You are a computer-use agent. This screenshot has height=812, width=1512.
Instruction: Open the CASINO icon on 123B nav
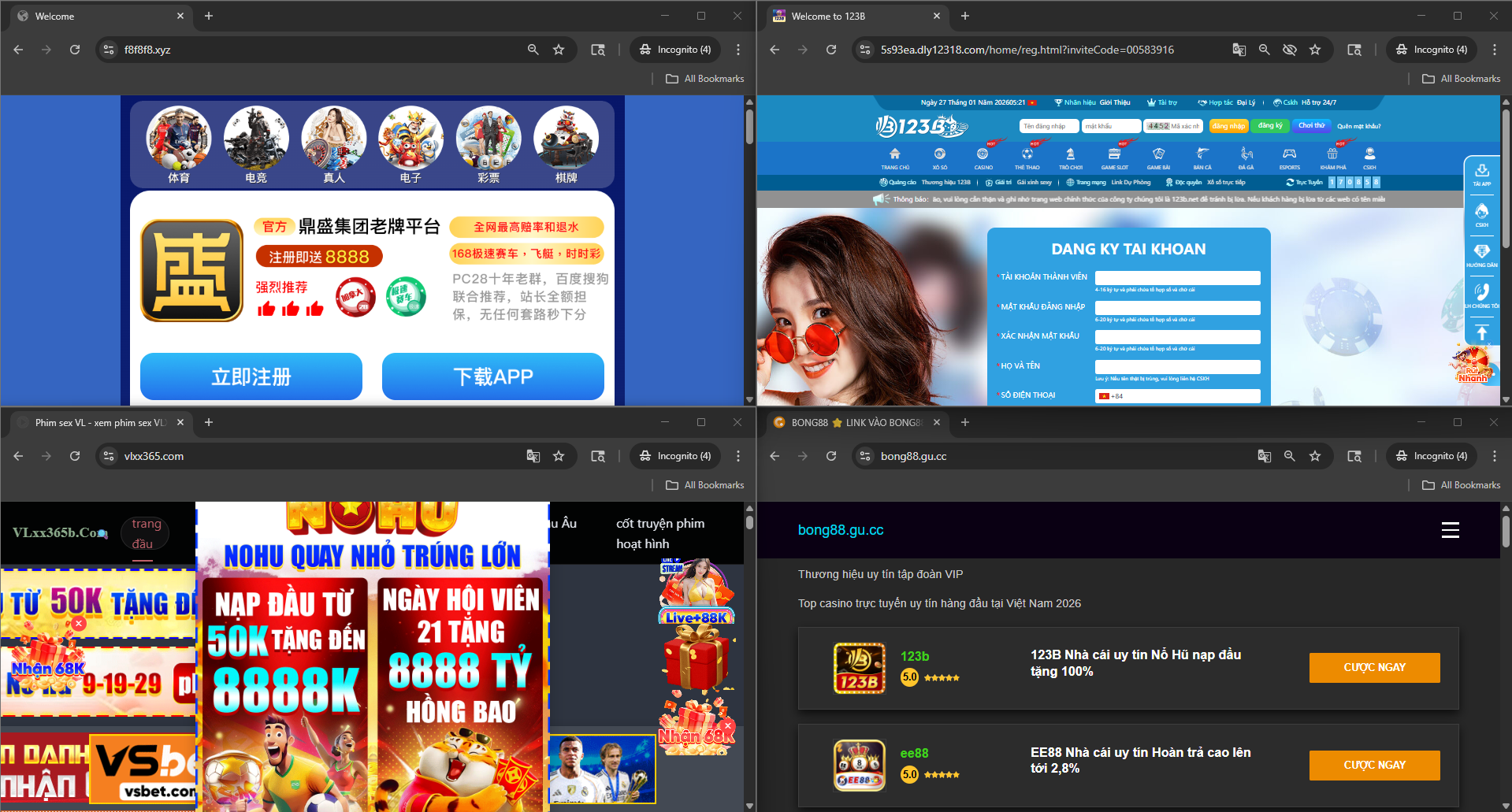983,154
